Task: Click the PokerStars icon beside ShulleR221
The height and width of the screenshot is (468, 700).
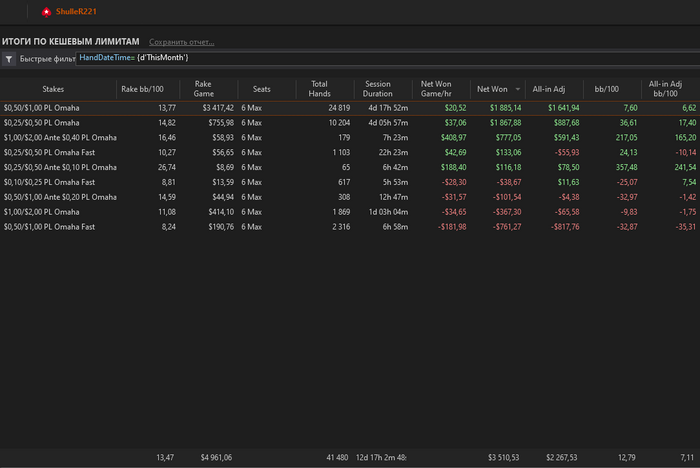Action: pos(45,12)
